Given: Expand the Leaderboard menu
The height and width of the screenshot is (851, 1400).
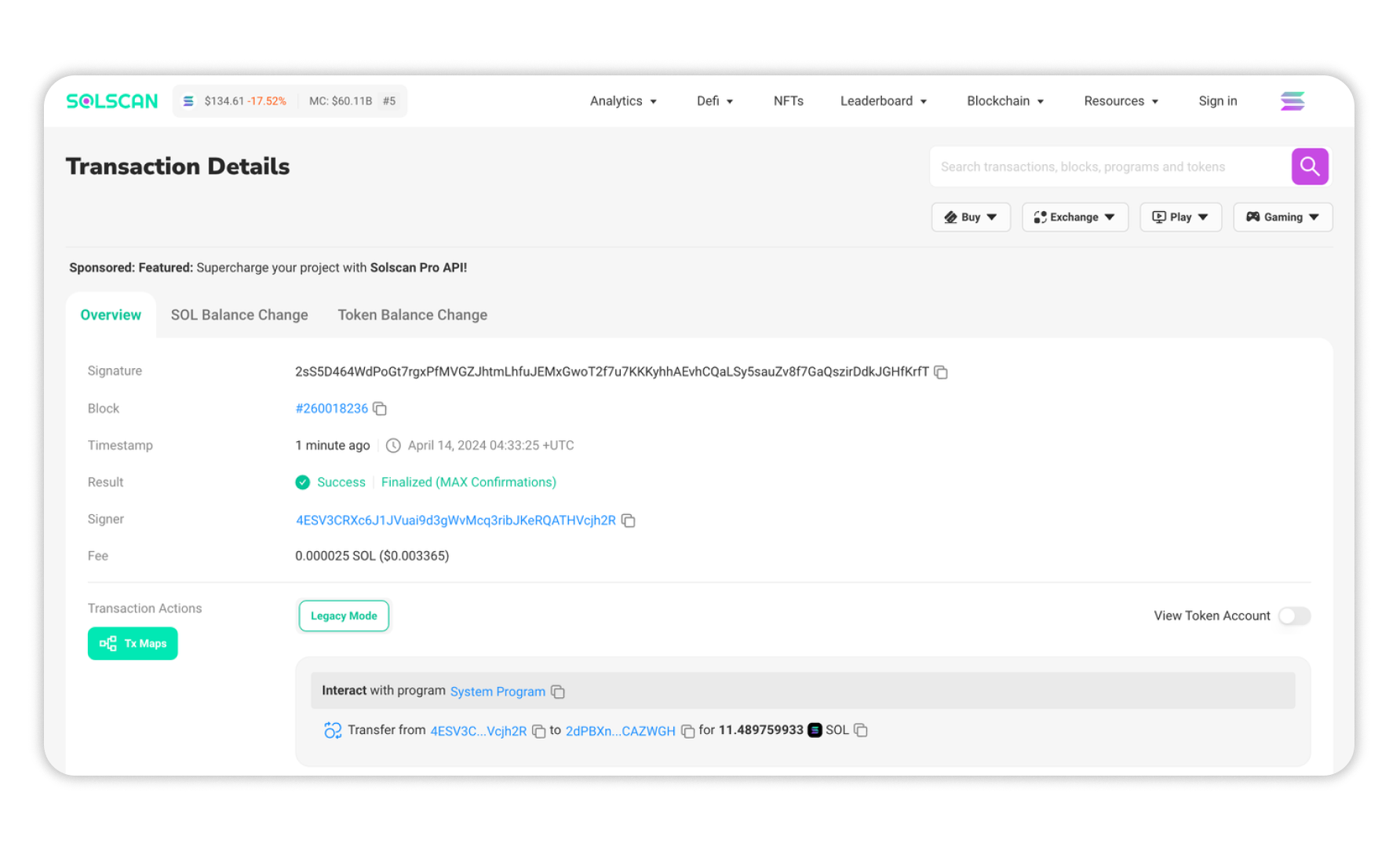Looking at the screenshot, I should point(884,101).
